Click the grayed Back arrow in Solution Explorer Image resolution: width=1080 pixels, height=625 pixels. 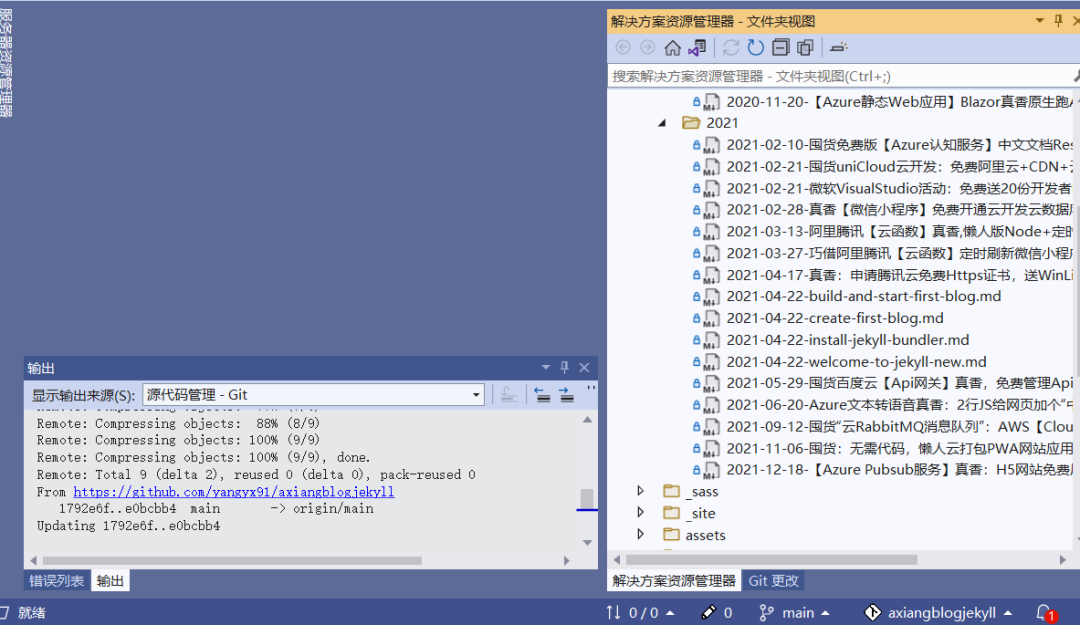pyautogui.click(x=623, y=48)
